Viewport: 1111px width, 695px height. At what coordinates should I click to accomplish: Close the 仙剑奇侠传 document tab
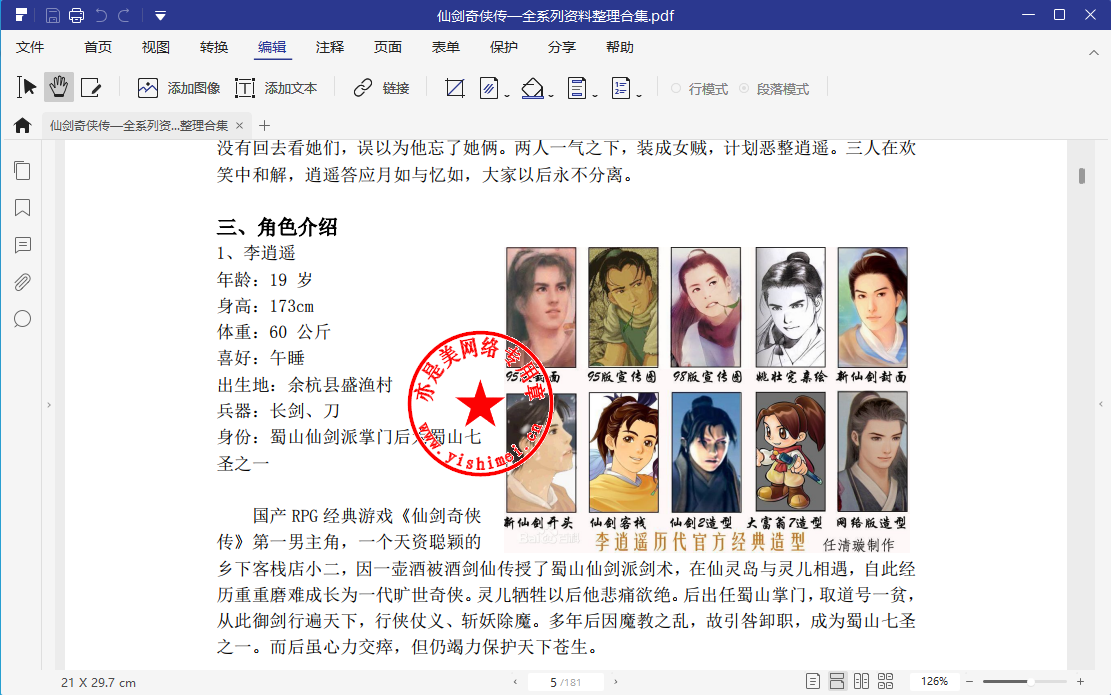[239, 125]
